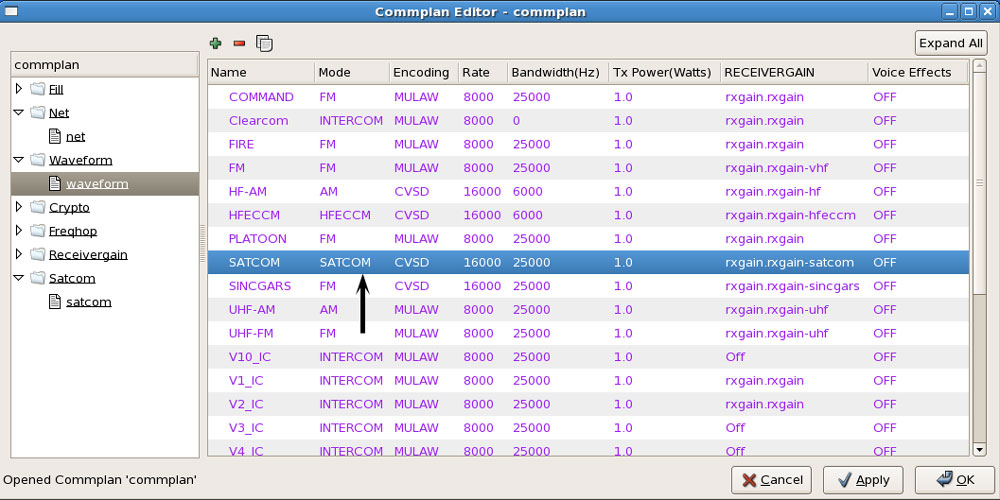Click the OK button

point(955,480)
